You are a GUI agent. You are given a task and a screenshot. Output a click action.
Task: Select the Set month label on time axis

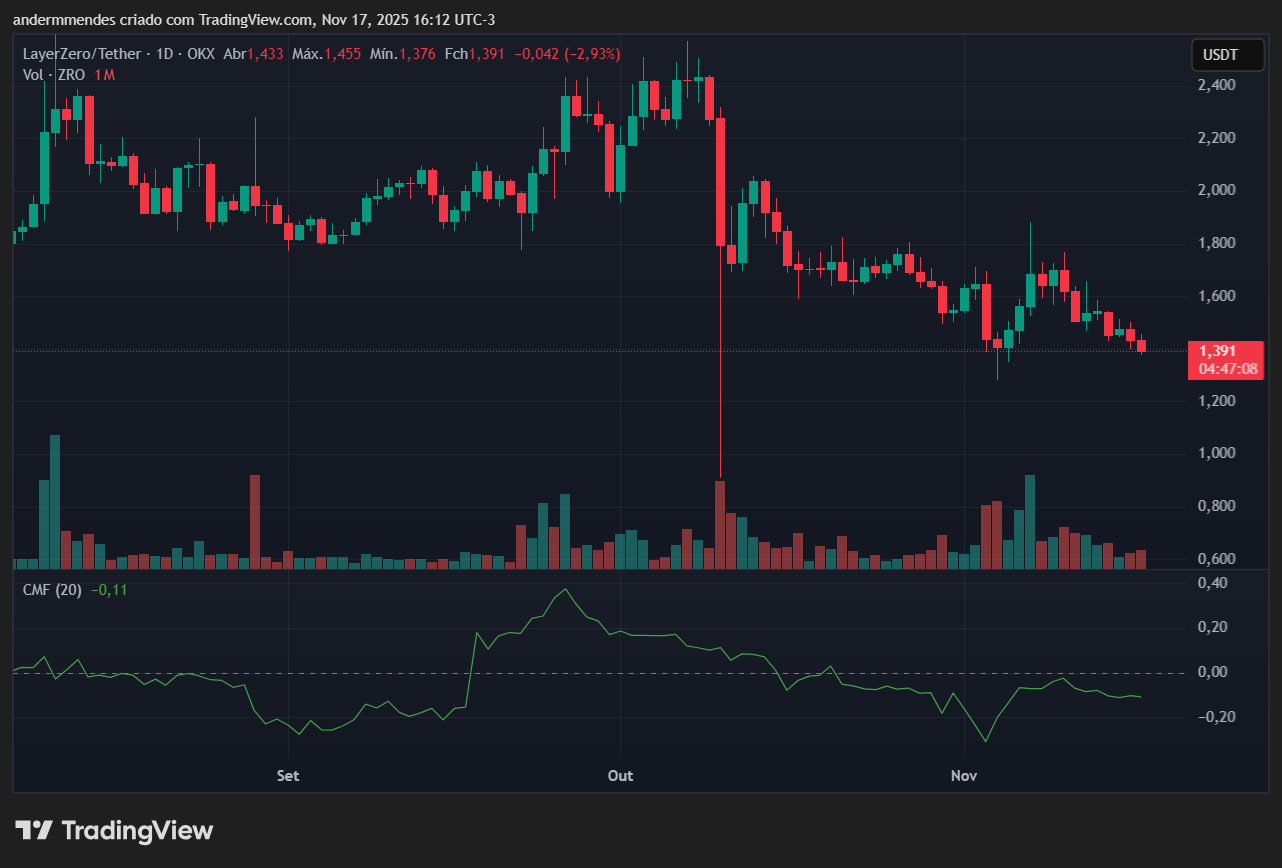tap(287, 775)
